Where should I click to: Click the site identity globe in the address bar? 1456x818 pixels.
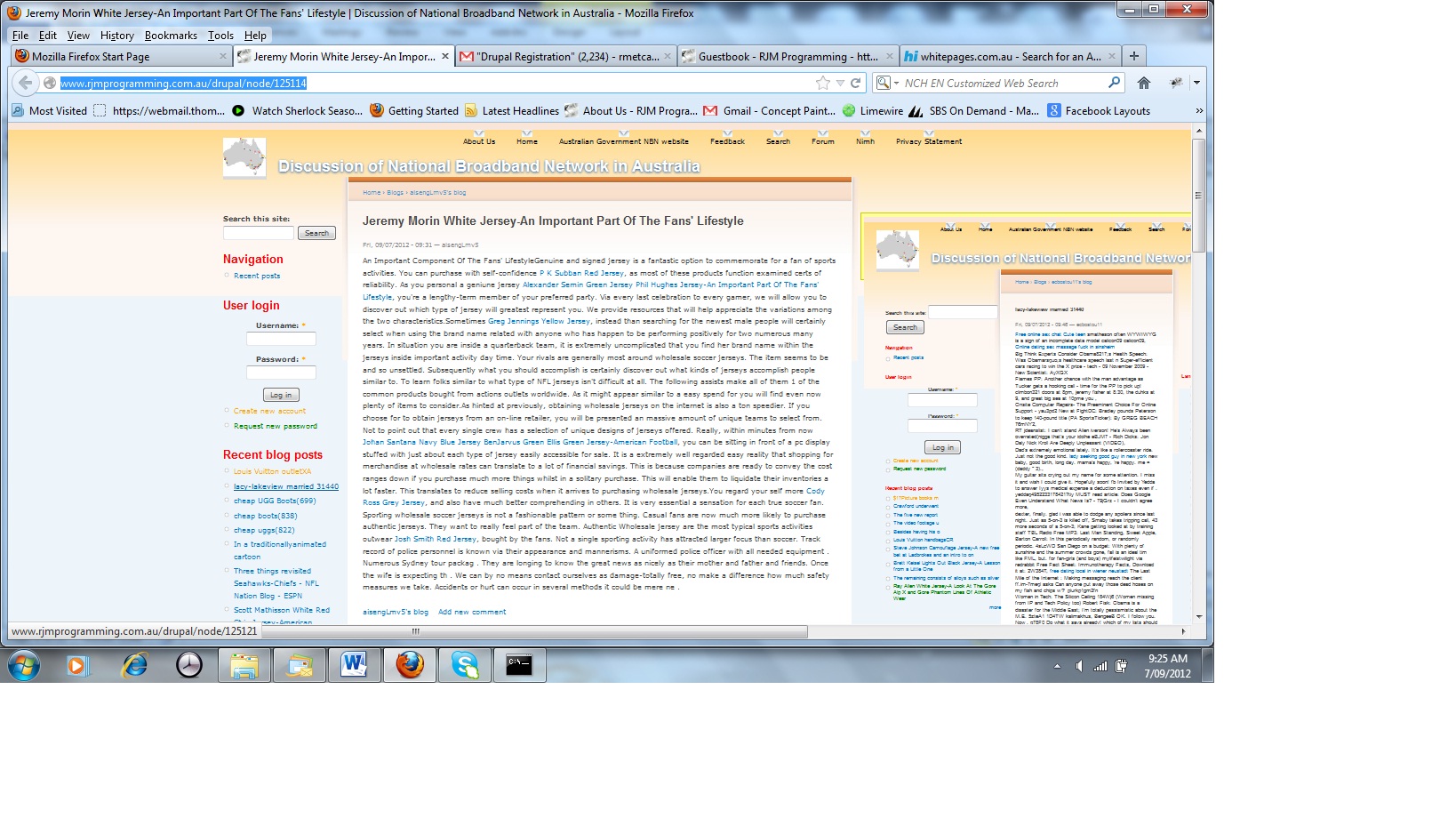(x=50, y=83)
